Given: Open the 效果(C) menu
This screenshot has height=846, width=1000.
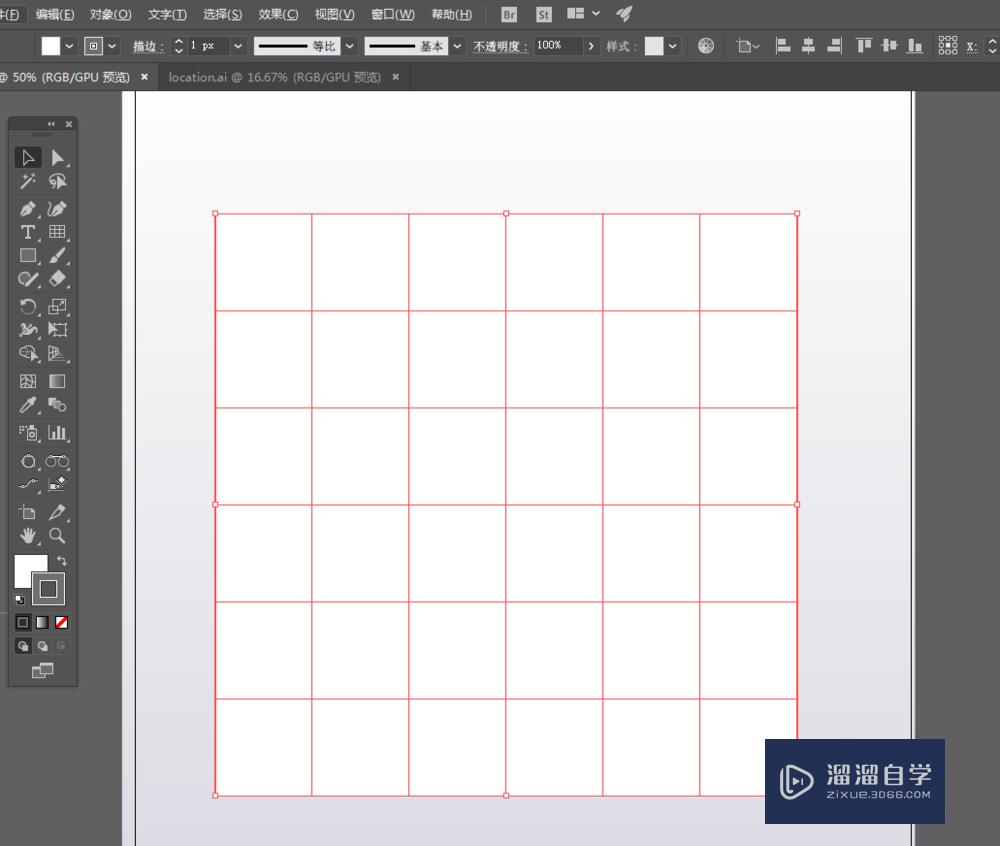Looking at the screenshot, I should point(278,15).
